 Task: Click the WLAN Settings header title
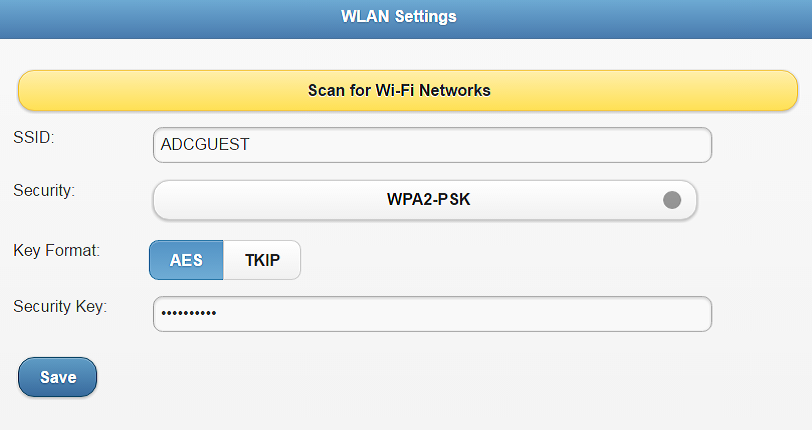tap(399, 17)
